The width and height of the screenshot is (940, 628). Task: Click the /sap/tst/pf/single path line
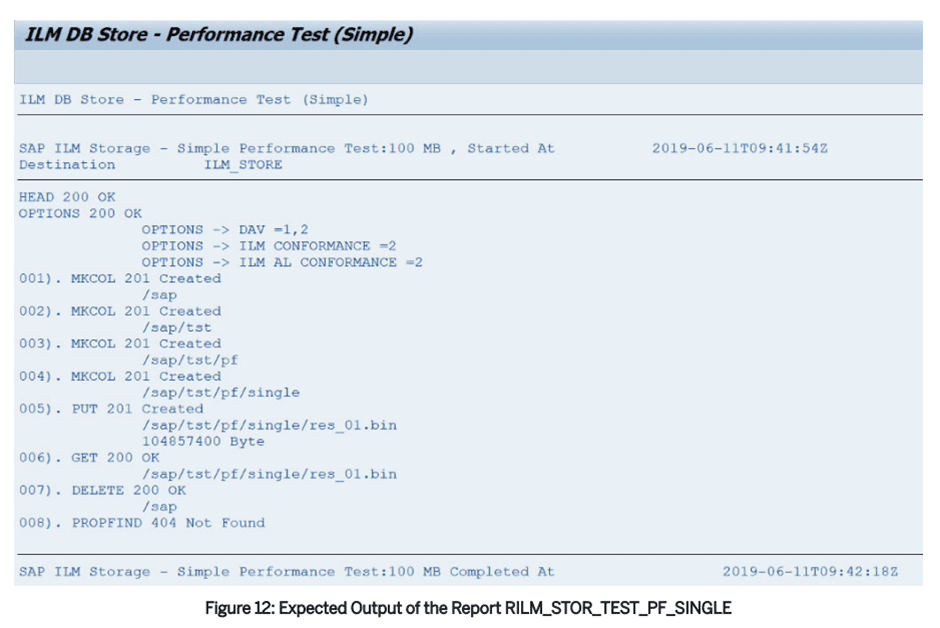[x=220, y=392]
